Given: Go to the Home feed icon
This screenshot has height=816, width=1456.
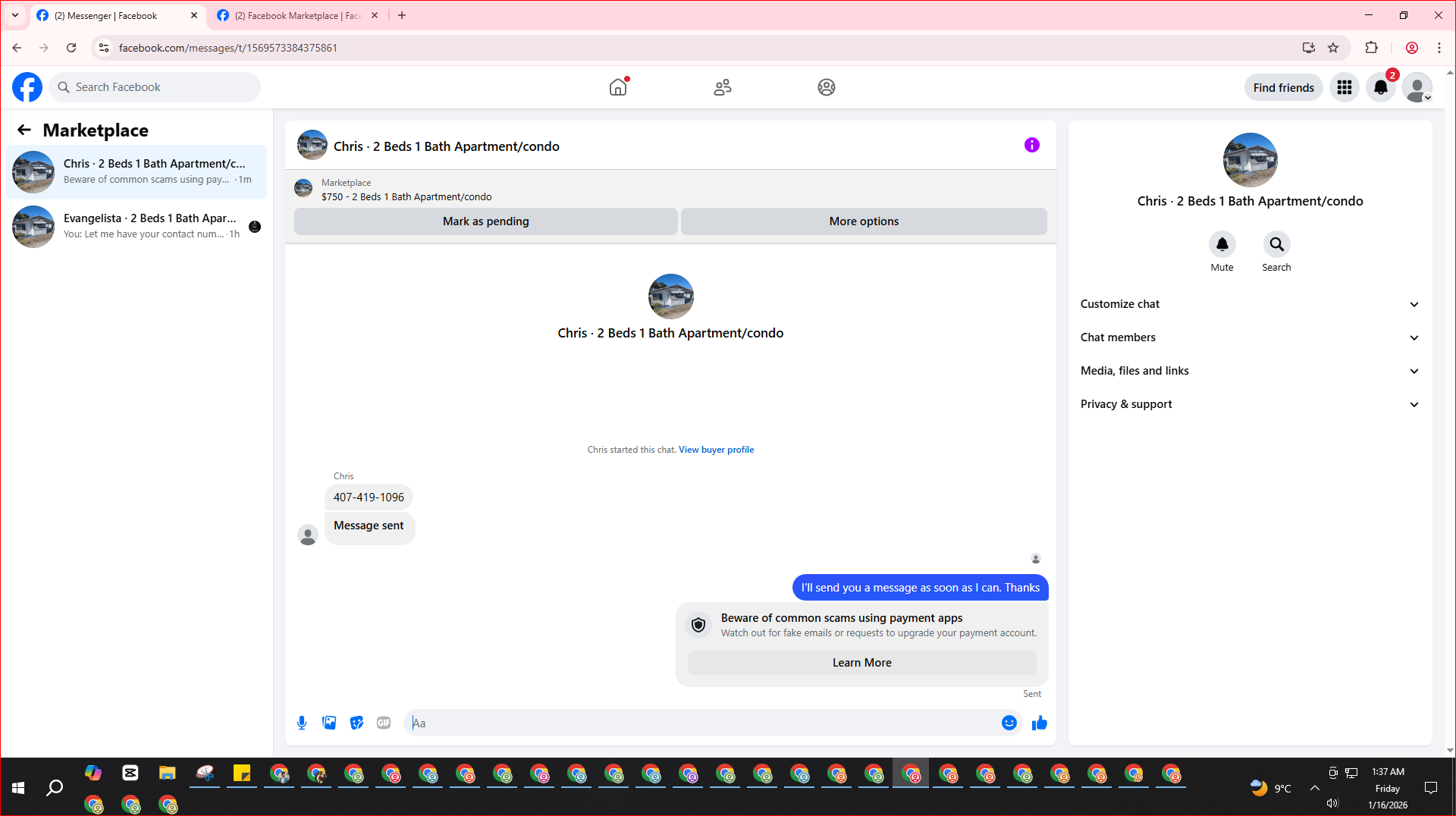Looking at the screenshot, I should [618, 87].
